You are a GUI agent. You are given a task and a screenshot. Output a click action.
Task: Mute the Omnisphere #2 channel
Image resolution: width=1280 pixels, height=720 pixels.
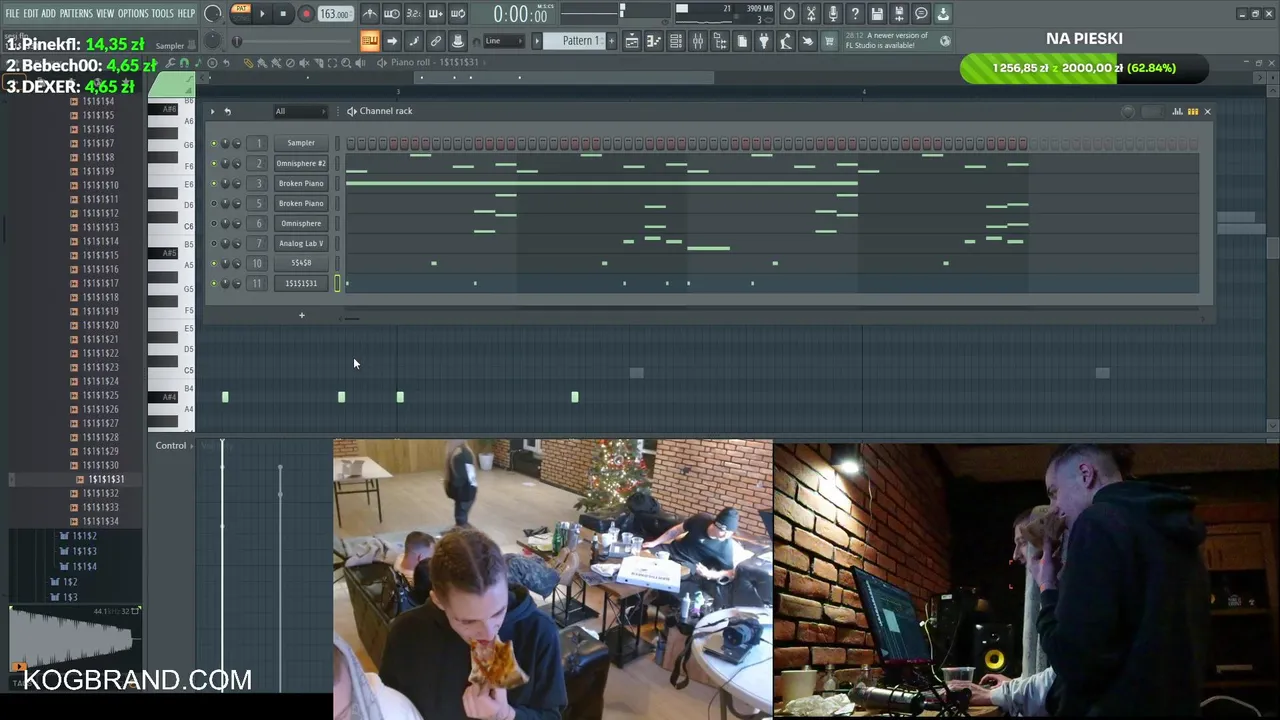pos(213,163)
